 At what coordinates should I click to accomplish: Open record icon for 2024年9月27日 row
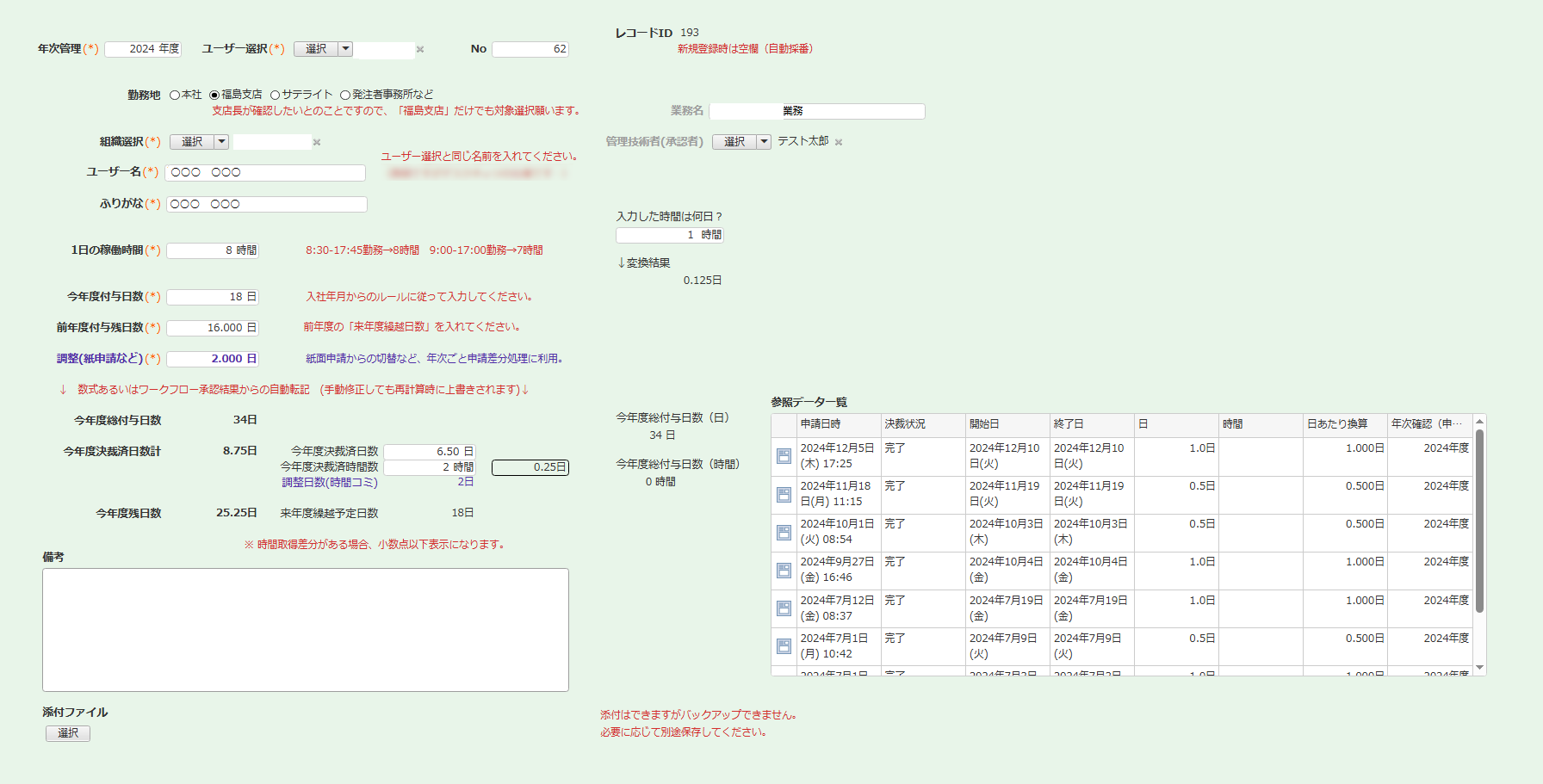point(784,571)
